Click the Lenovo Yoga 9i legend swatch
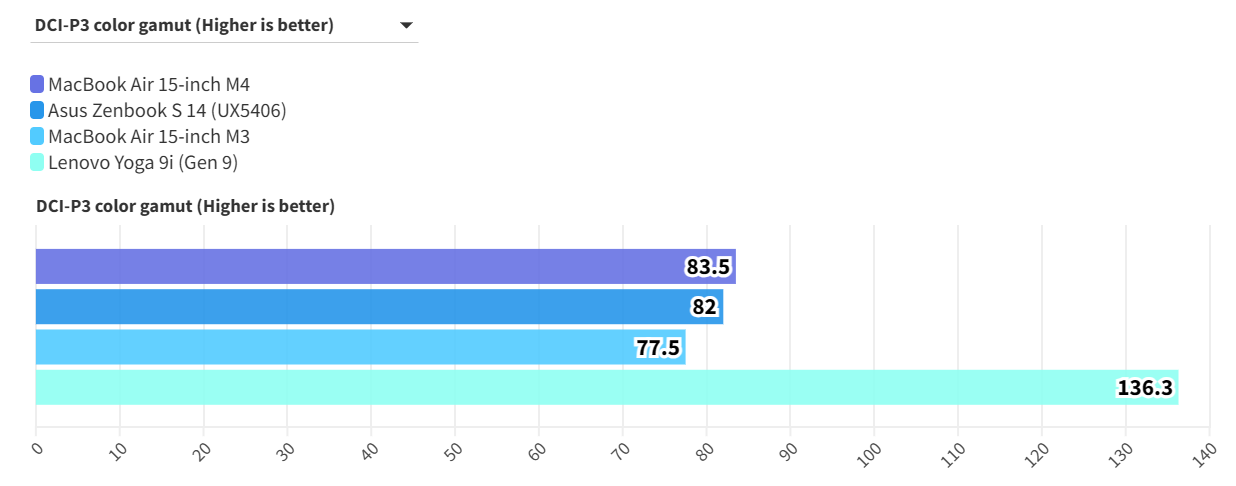 point(38,162)
